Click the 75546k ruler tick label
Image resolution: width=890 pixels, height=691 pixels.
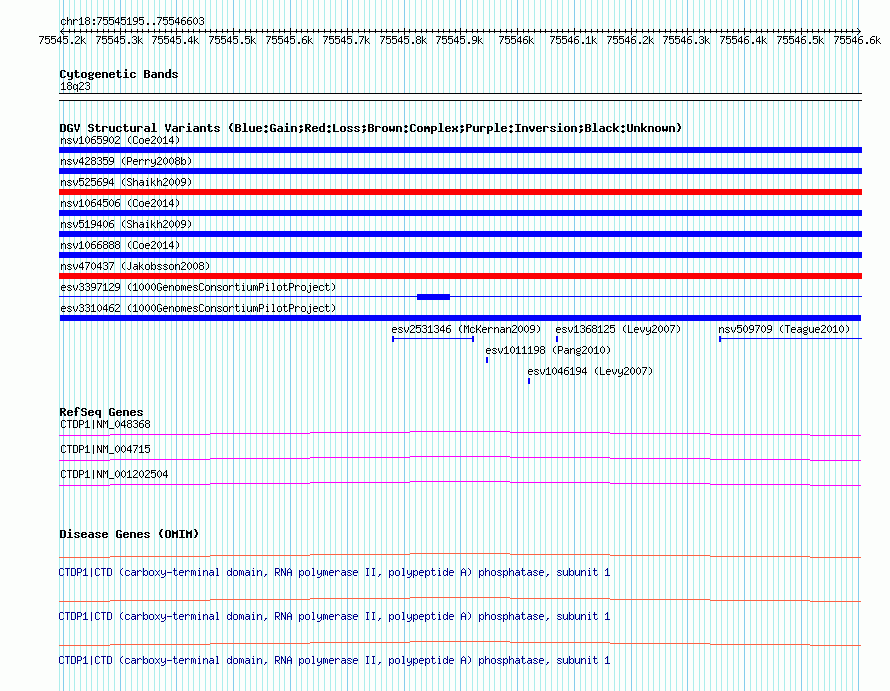[516, 40]
